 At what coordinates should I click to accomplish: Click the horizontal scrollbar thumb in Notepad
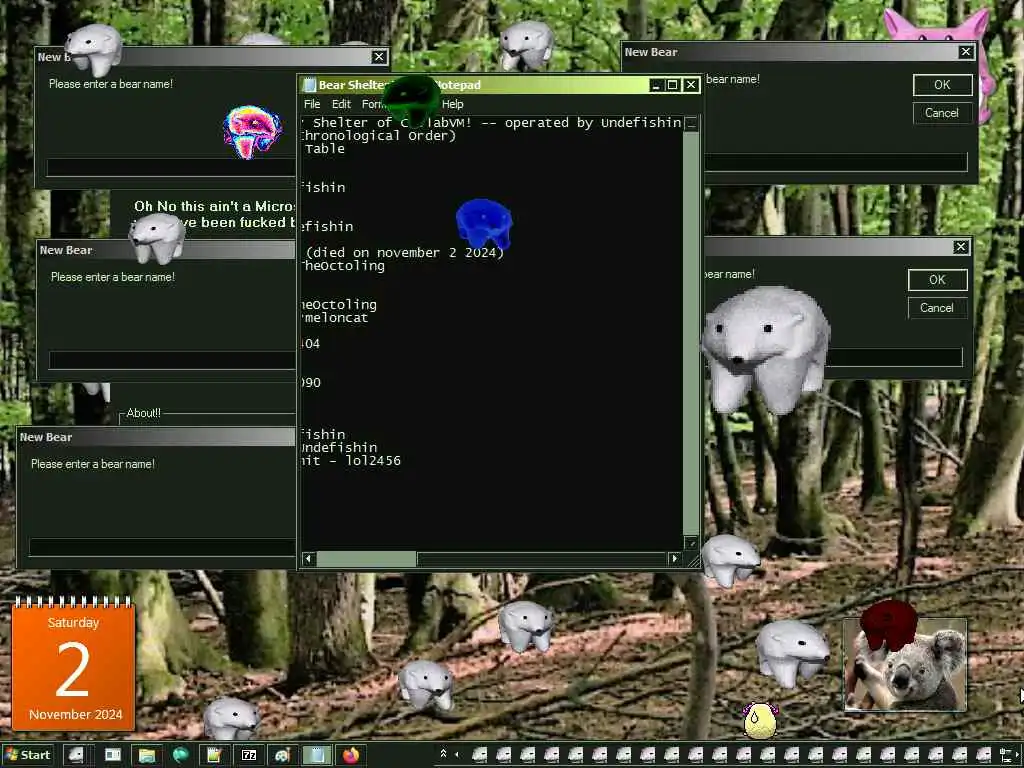point(366,558)
